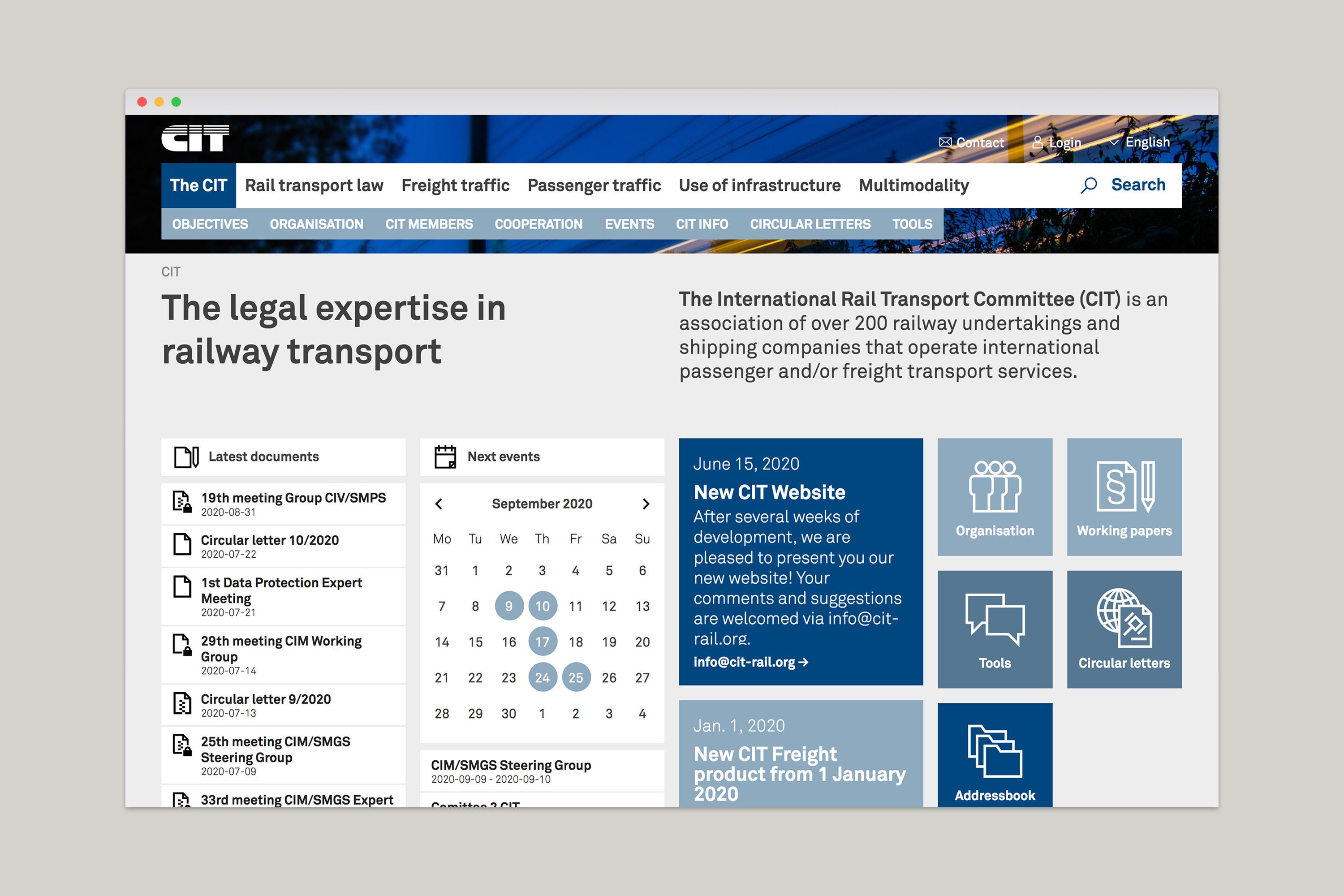Screen dimensions: 1344x896
Task: Open New CIT Website news headline
Action: 769,492
